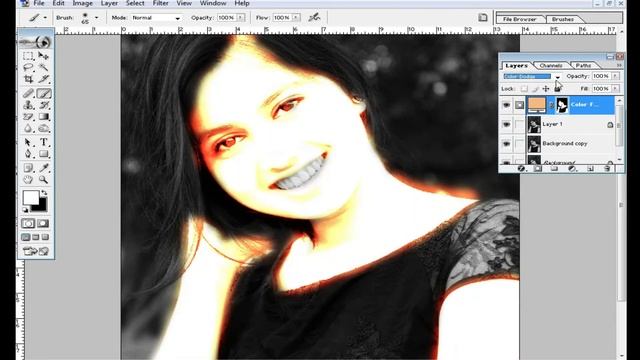Image resolution: width=640 pixels, height=360 pixels.
Task: Open the brush Flow slider arrow
Action: click(x=296, y=18)
